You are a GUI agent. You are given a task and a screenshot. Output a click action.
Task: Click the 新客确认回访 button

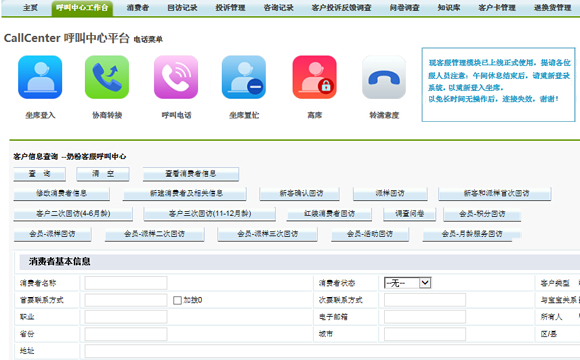300,194
